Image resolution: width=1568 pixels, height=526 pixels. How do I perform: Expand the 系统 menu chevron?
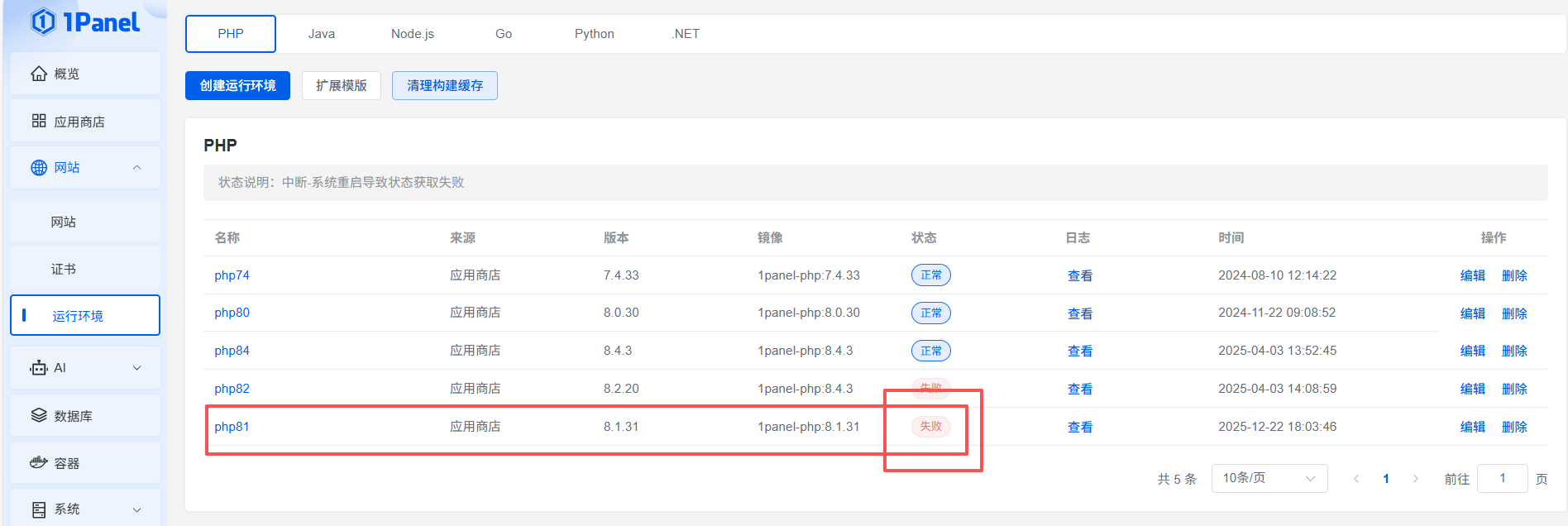[x=137, y=509]
